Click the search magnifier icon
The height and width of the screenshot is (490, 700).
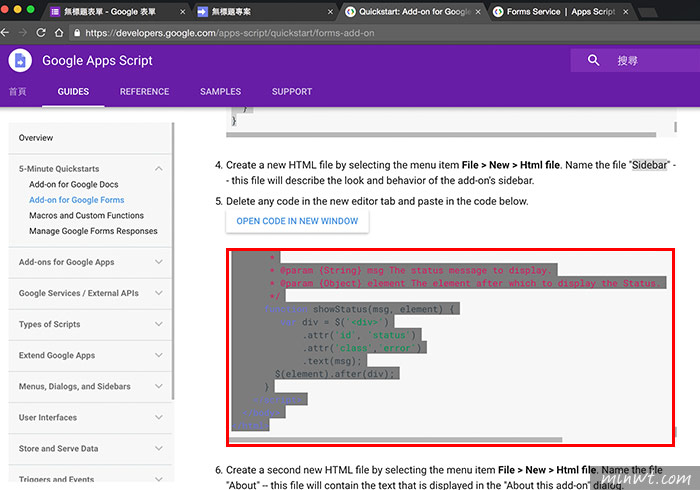(593, 60)
